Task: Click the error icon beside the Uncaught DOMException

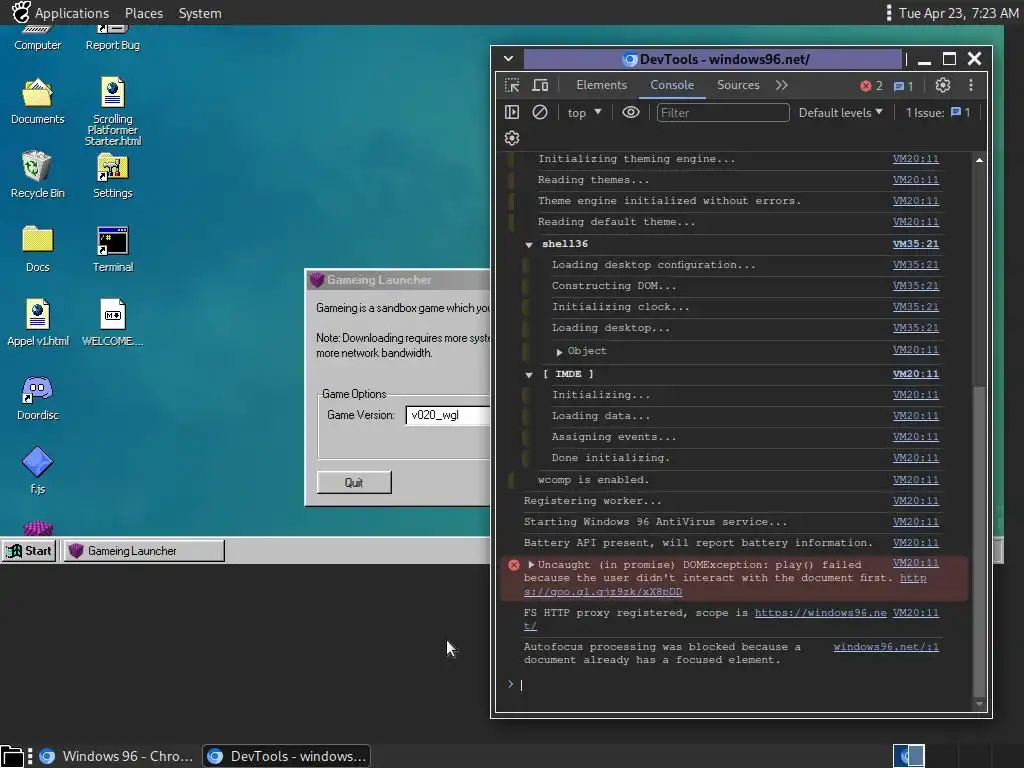Action: [x=514, y=565]
